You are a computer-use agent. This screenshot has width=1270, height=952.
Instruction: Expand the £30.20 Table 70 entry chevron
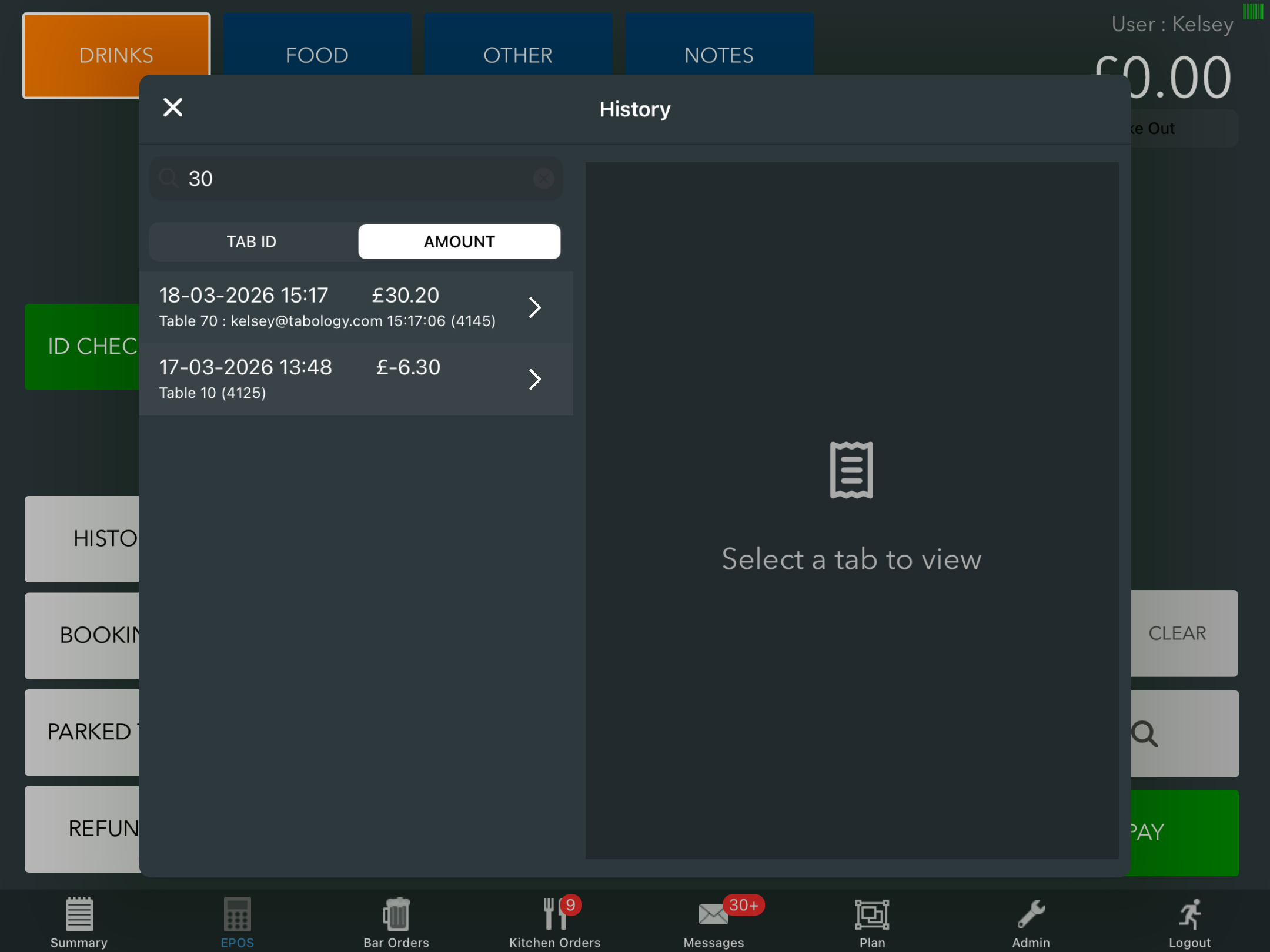pos(534,307)
